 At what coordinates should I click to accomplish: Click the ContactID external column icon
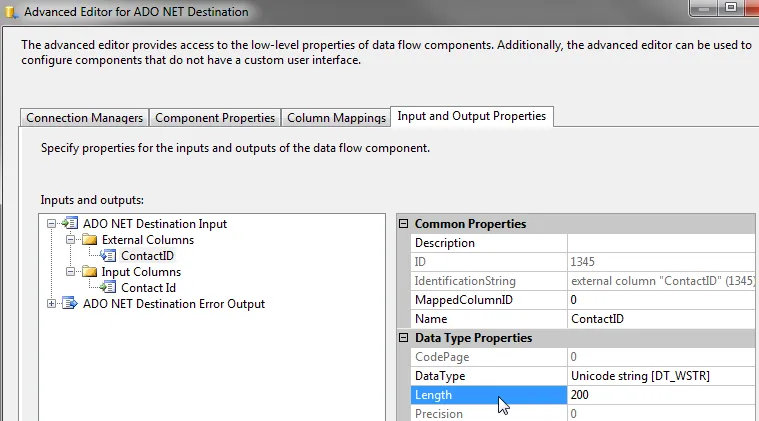[x=108, y=256]
